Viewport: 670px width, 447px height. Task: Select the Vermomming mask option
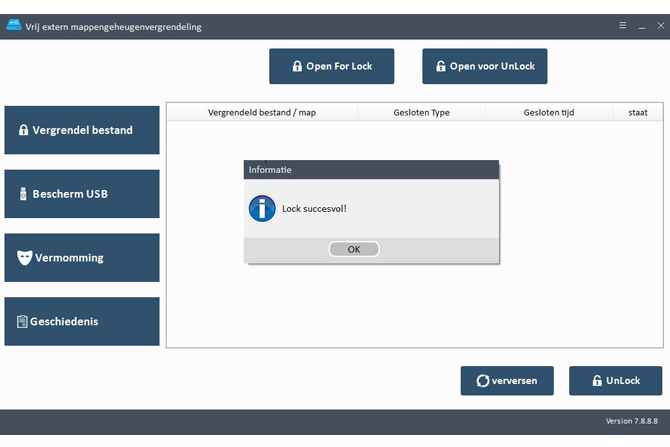pos(82,258)
